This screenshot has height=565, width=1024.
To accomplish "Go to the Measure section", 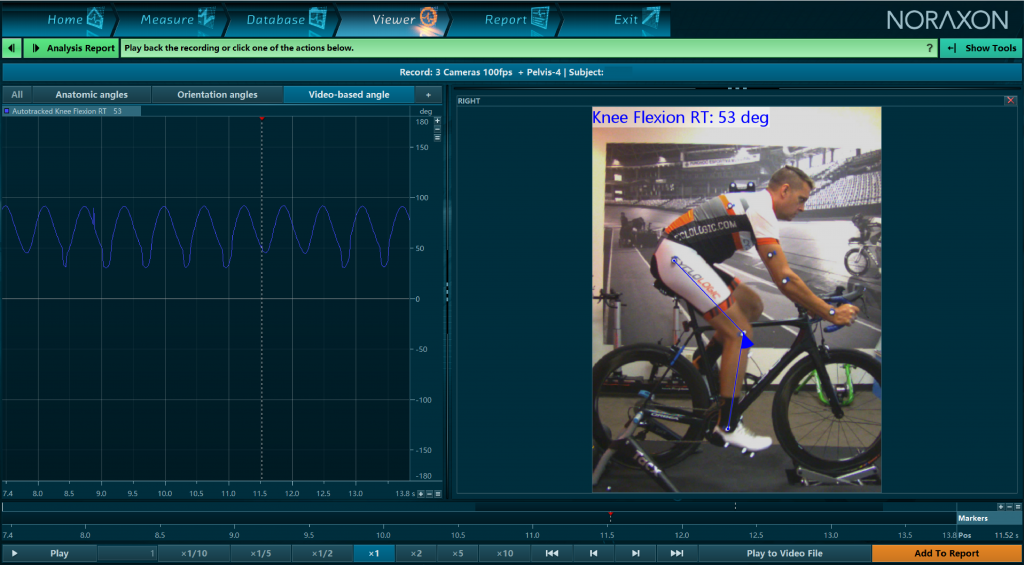I will (170, 20).
